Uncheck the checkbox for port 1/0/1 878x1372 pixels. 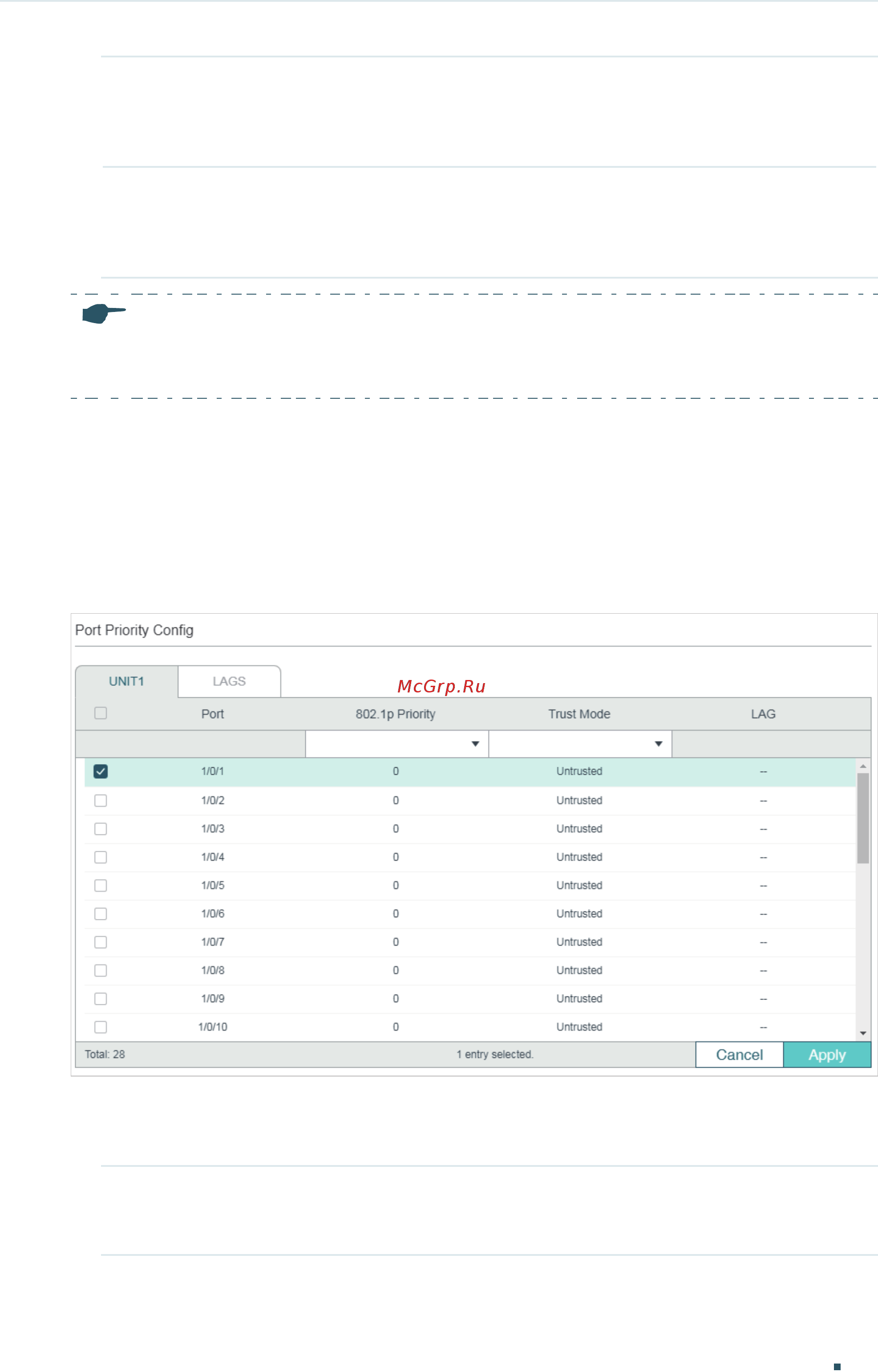pos(100,771)
